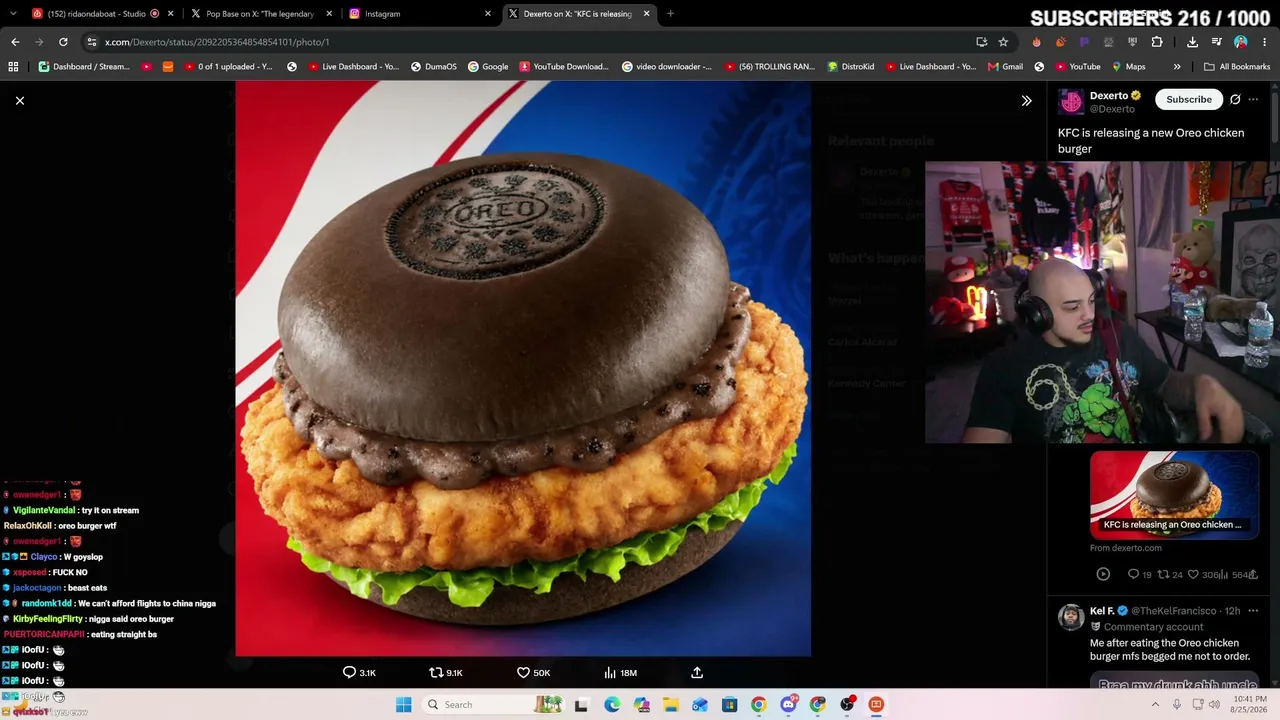The height and width of the screenshot is (720, 1280).
Task: Open Kel F.'s profile avatar
Action: [x=1071, y=617]
